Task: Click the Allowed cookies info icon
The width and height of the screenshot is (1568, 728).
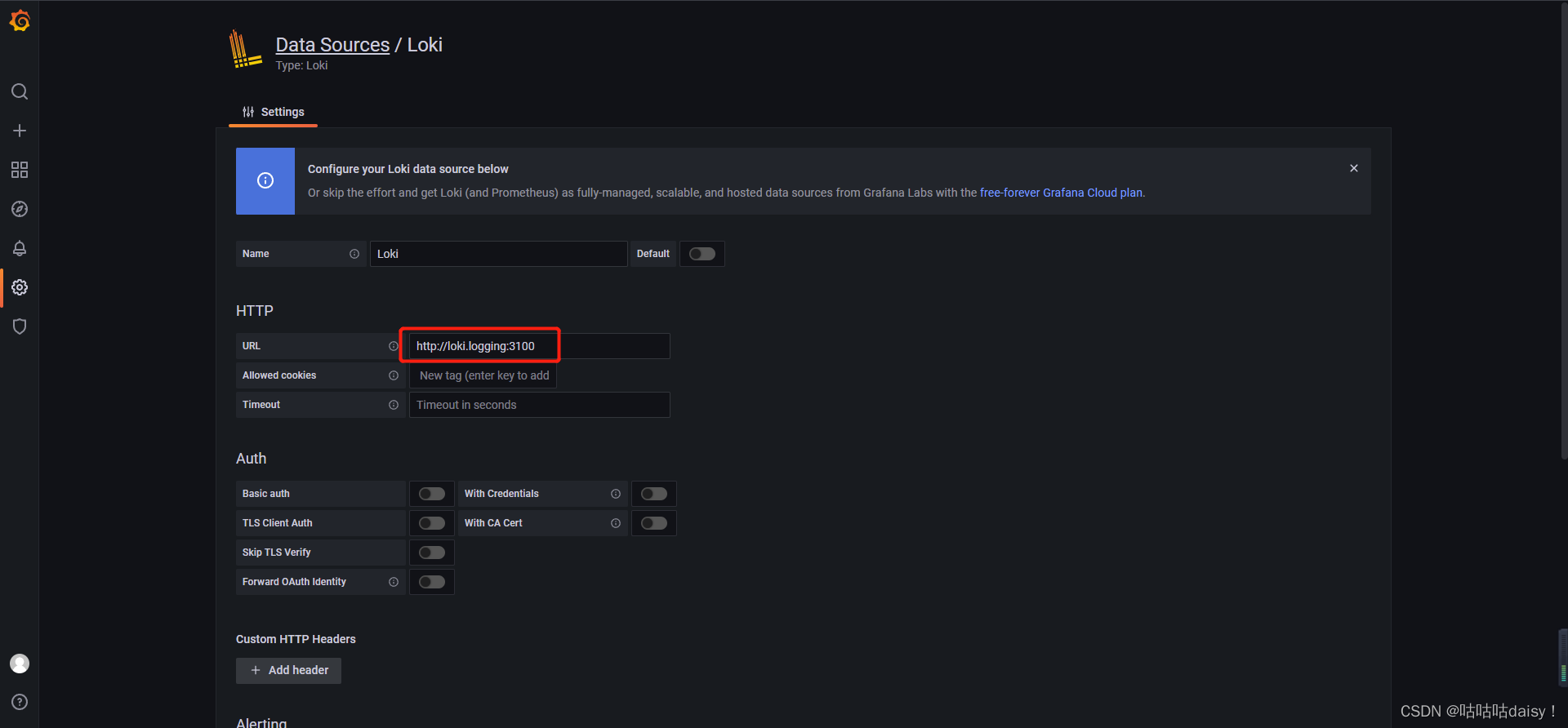Action: [394, 375]
